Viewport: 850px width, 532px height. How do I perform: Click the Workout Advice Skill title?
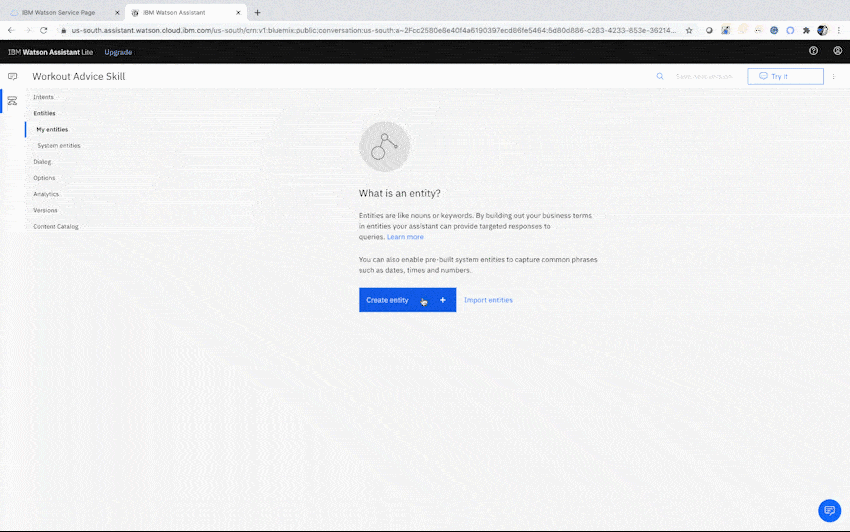click(79, 76)
